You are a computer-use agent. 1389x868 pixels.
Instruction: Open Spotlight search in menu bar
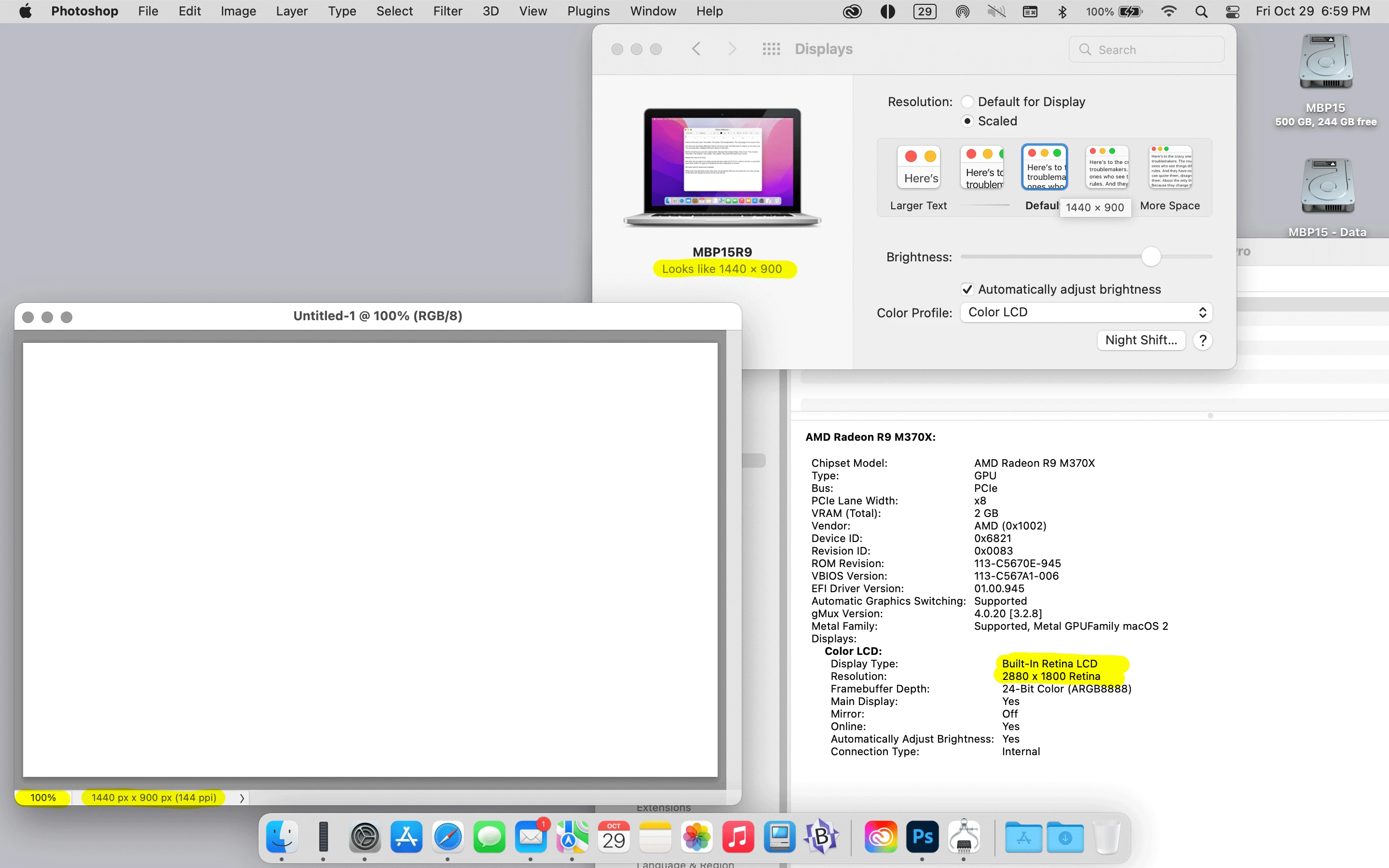click(x=1201, y=12)
